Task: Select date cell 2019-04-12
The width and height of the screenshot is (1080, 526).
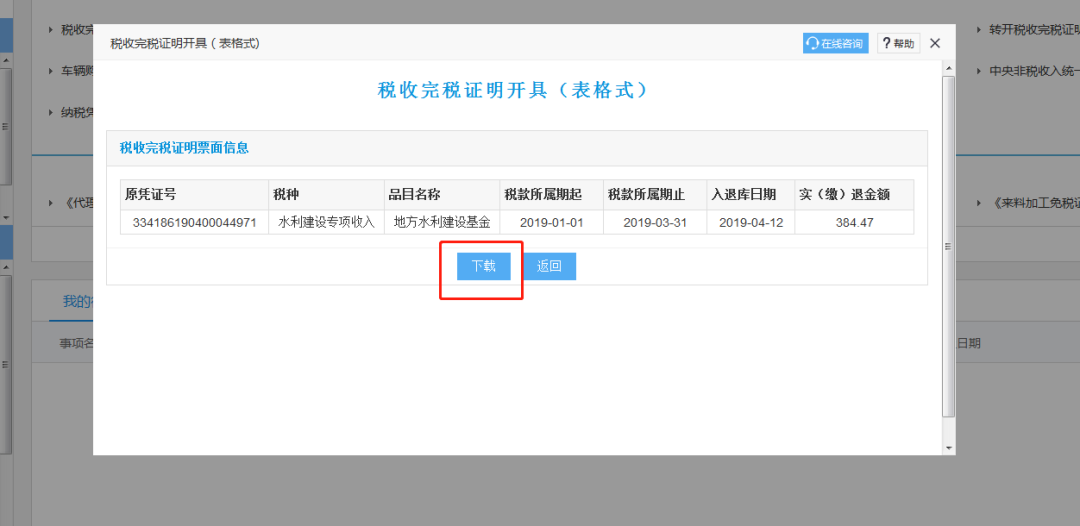Action: tap(751, 222)
